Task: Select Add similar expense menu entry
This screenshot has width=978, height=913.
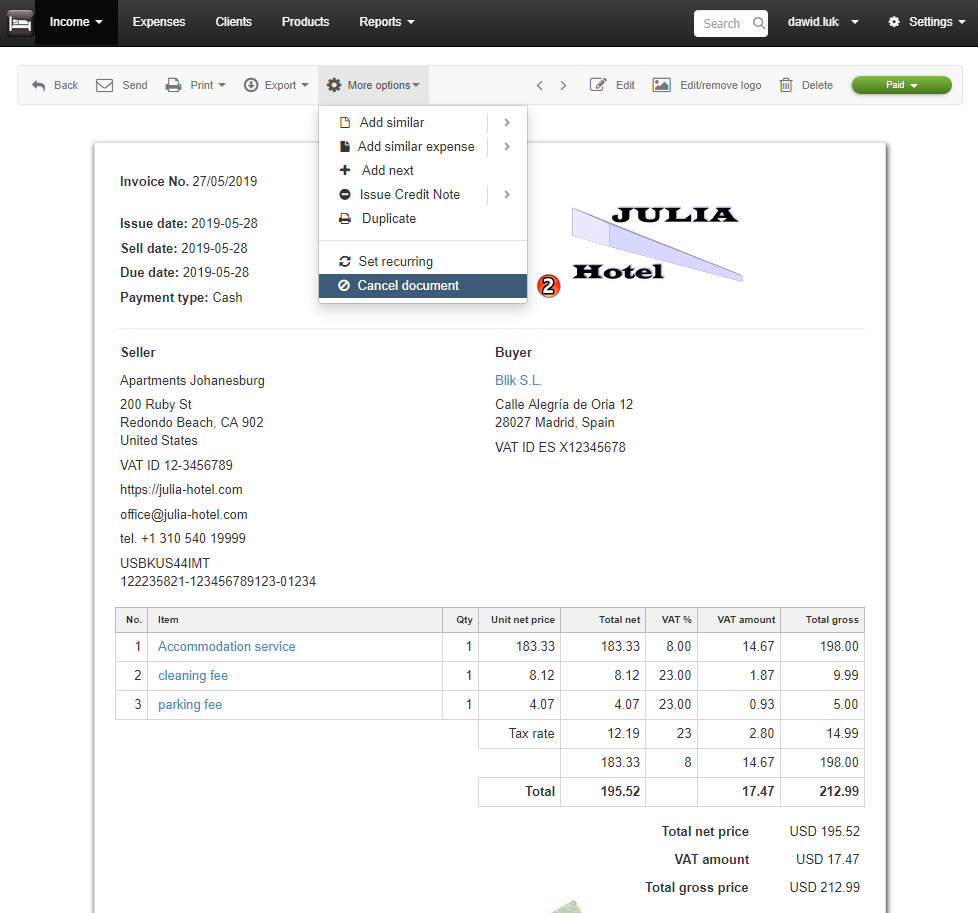Action: tap(416, 147)
